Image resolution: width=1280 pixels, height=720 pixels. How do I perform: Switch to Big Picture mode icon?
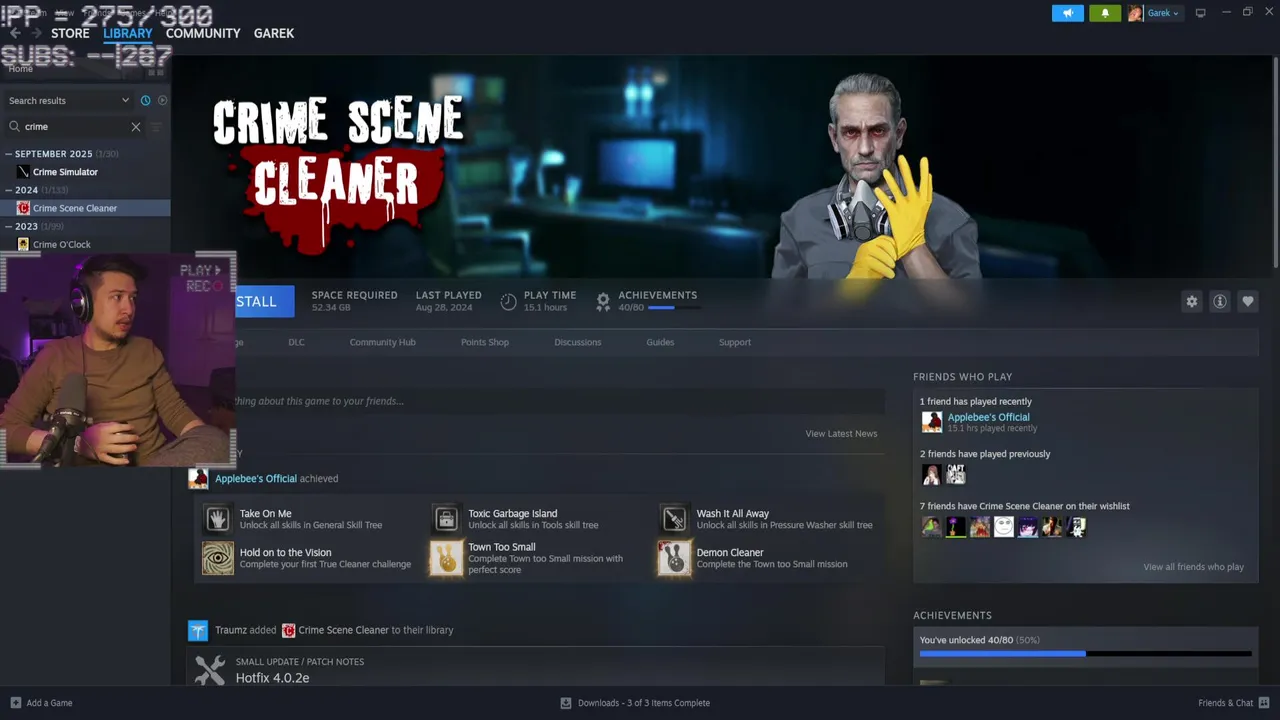1200,13
